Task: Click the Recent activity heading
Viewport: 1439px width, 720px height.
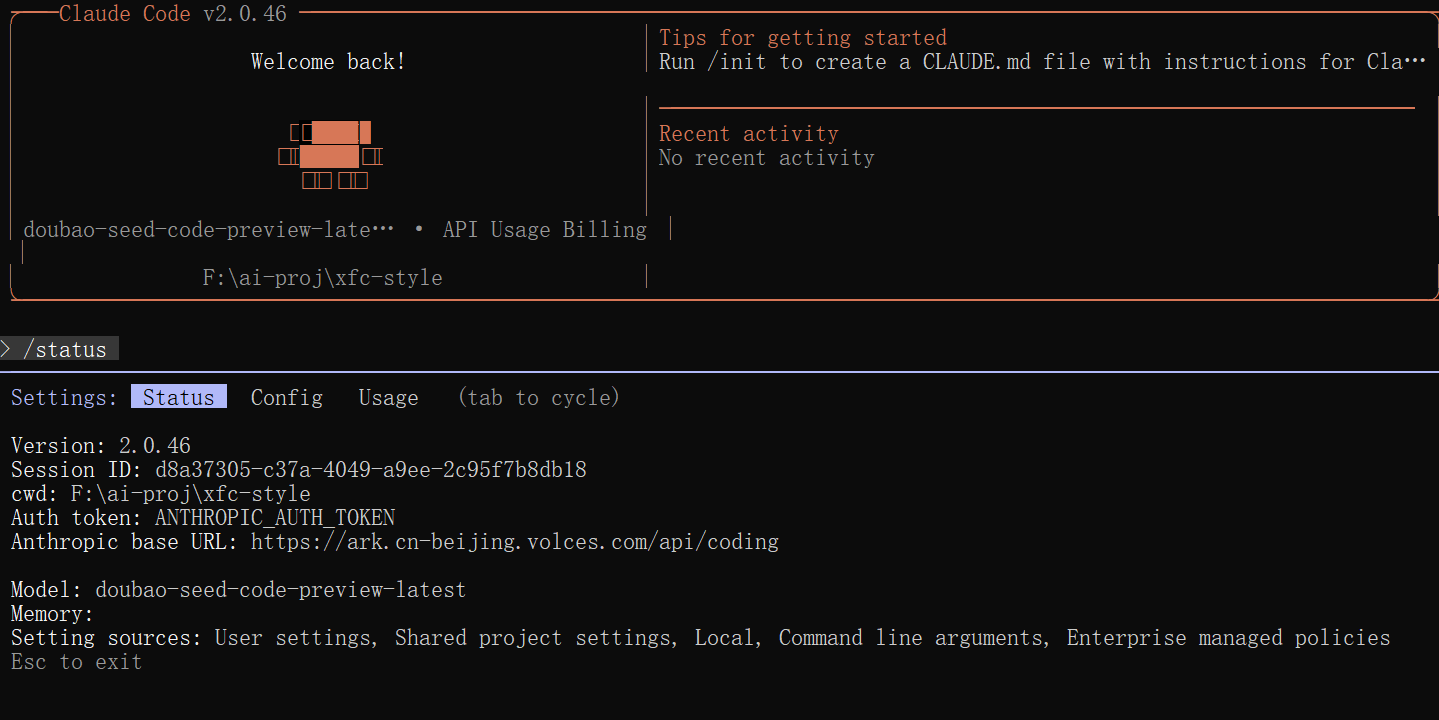Action: click(x=748, y=132)
